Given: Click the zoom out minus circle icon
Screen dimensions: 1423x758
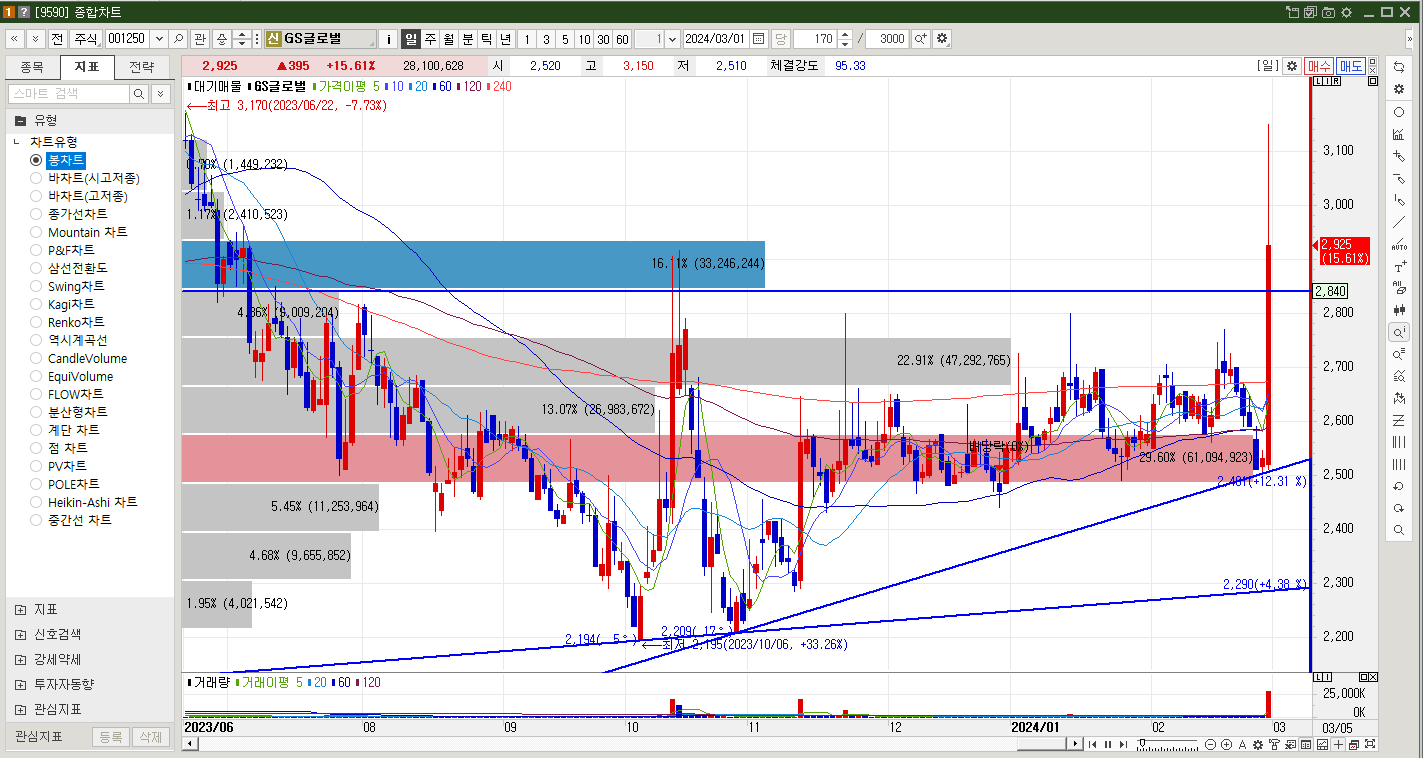Looking at the screenshot, I should coord(1211,744).
